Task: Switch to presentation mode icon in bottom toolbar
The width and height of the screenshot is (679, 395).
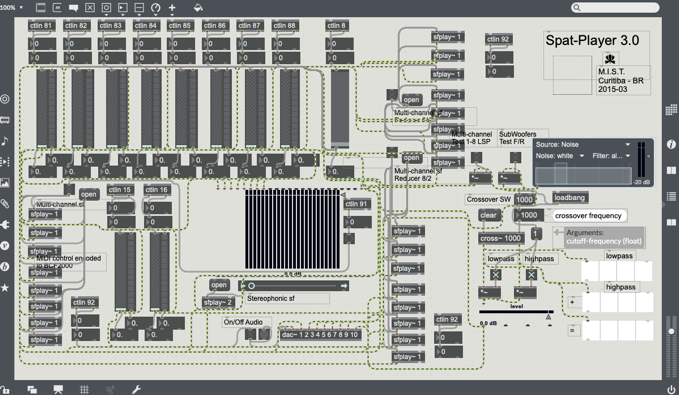Action: point(58,389)
